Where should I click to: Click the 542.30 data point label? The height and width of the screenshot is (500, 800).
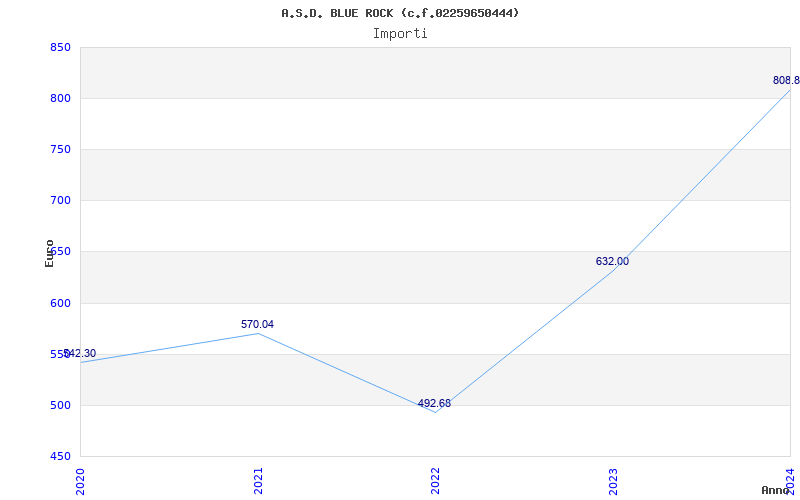click(80, 353)
